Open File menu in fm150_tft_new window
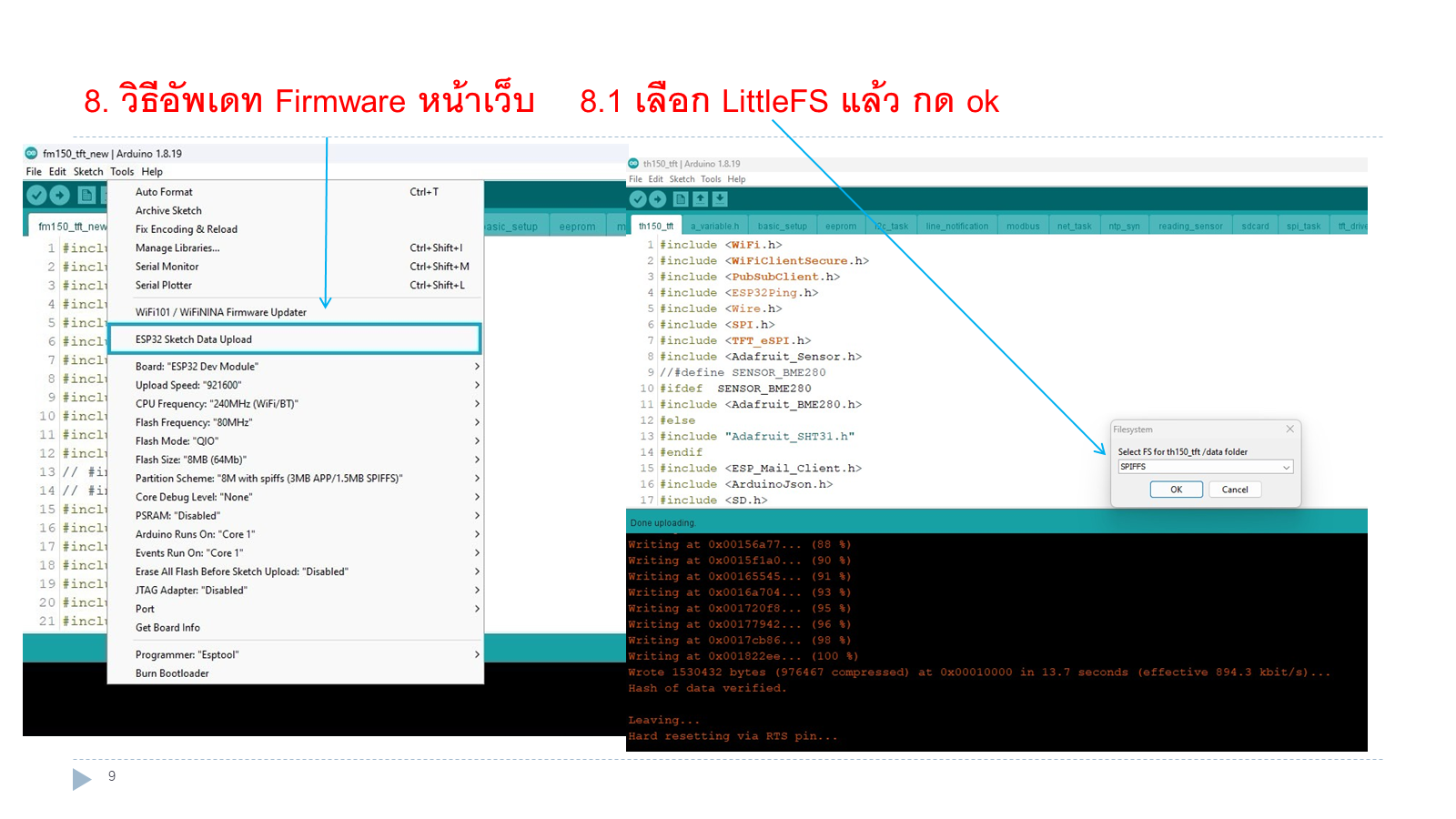1456x819 pixels. coord(34,172)
